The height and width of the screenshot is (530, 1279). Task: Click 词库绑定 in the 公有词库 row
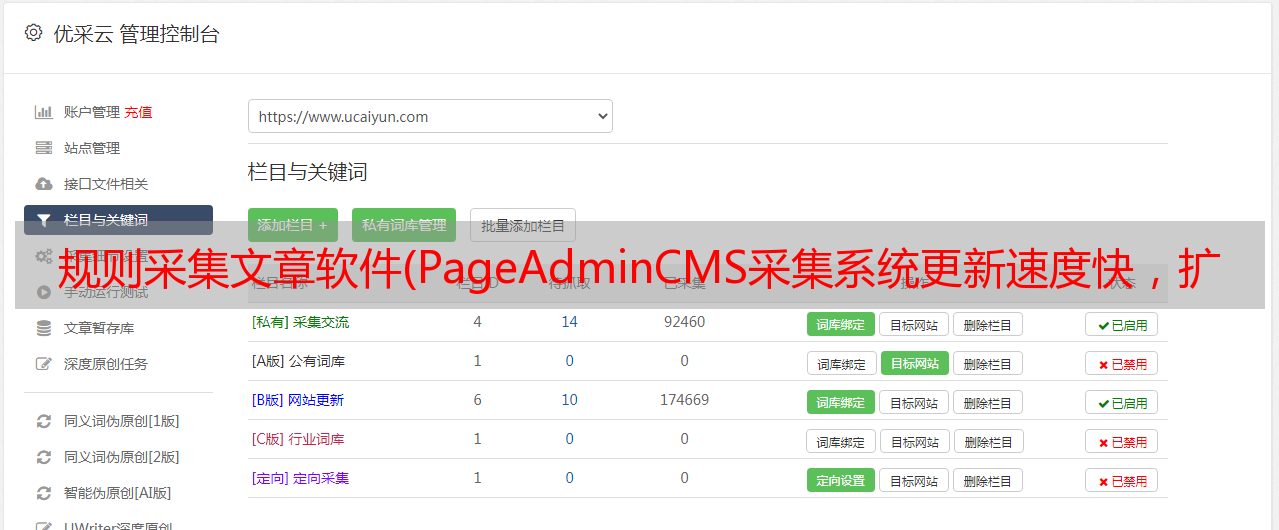point(841,363)
